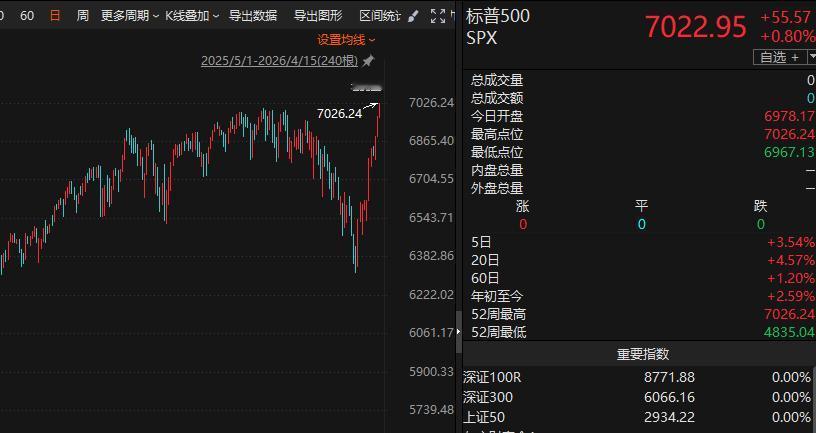This screenshot has width=816, height=433.
Task: Click the small arrow on side panel divider
Action: [x=458, y=332]
